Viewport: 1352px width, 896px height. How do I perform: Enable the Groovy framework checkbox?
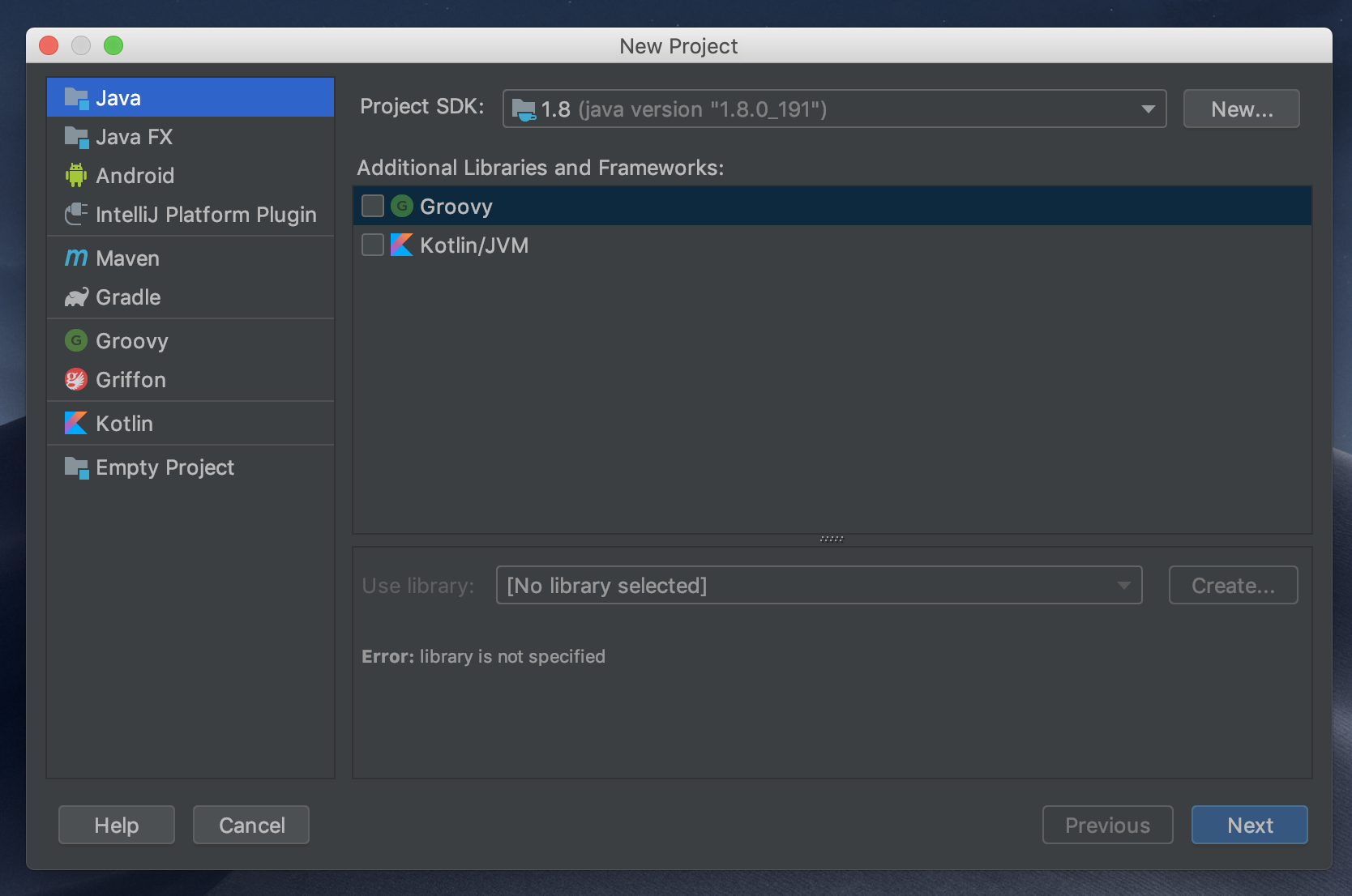coord(373,206)
